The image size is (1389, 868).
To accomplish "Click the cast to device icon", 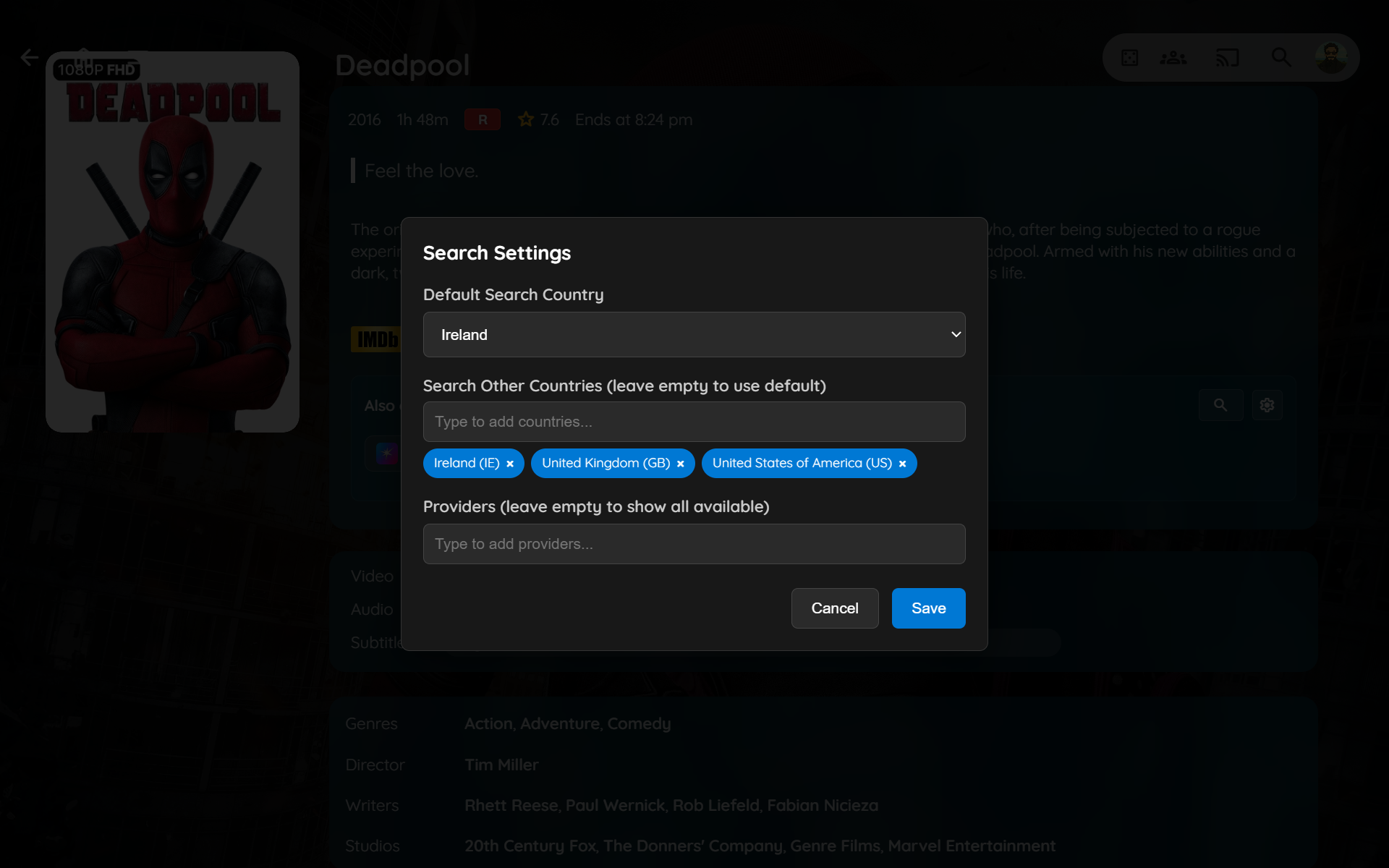I will [x=1228, y=57].
